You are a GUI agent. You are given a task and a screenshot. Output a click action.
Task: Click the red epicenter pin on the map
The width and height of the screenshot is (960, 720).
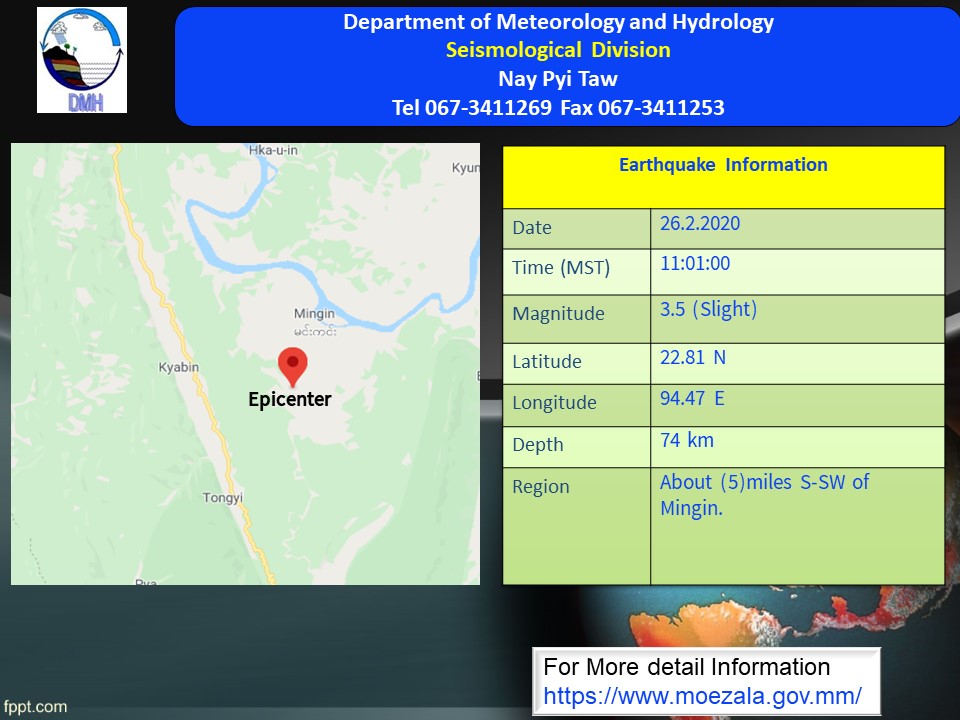(292, 365)
